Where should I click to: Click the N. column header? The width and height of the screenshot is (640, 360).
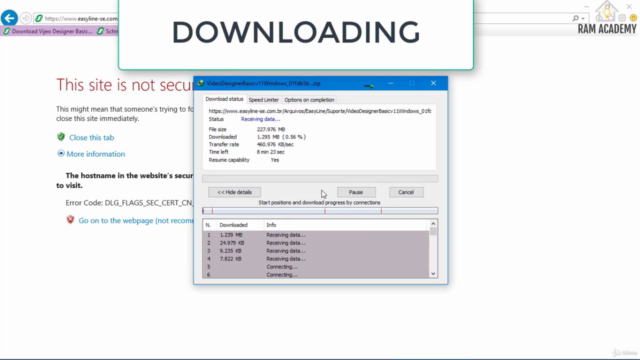pyautogui.click(x=209, y=225)
